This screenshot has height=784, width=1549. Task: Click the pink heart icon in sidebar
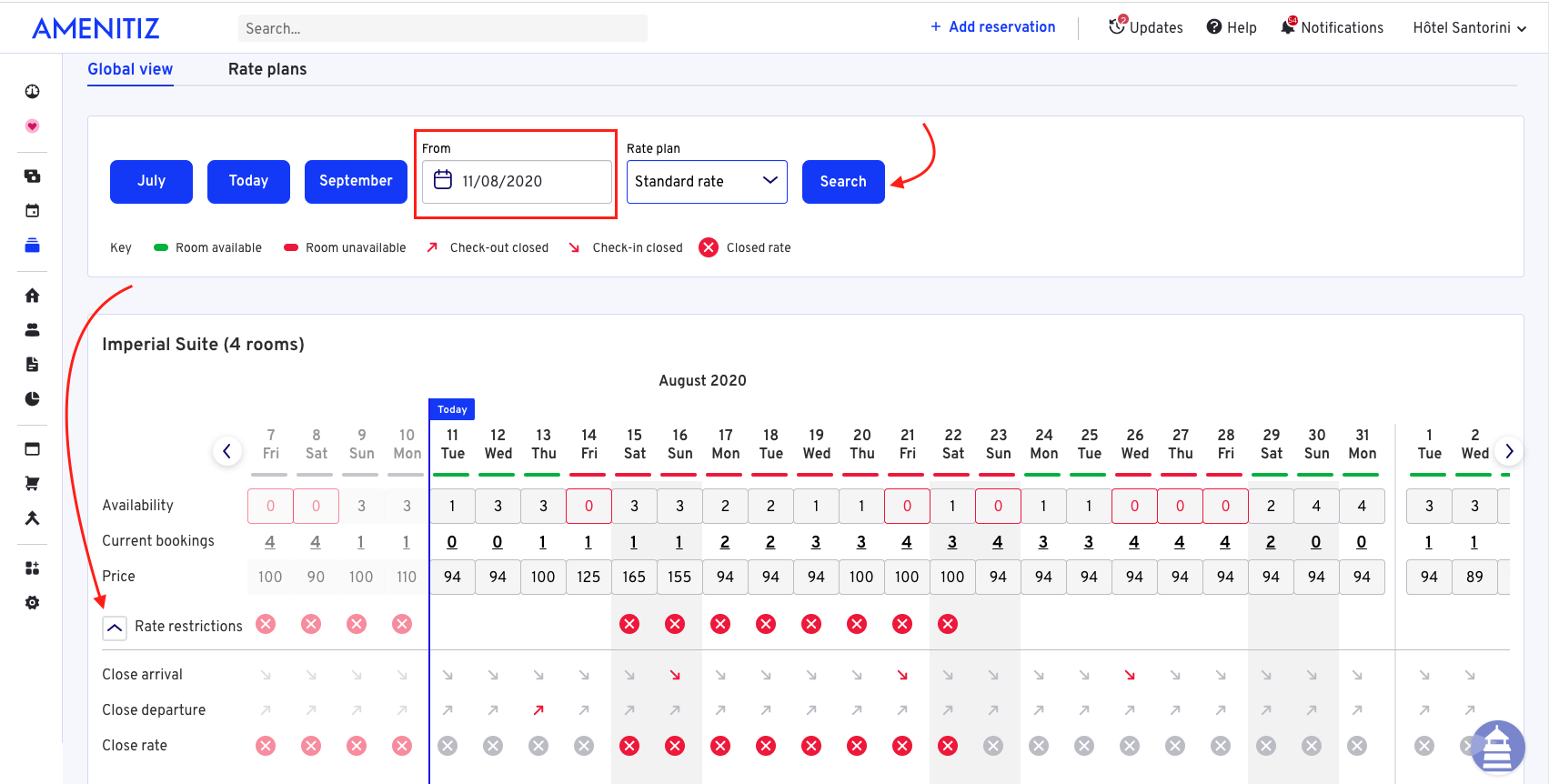(x=33, y=126)
